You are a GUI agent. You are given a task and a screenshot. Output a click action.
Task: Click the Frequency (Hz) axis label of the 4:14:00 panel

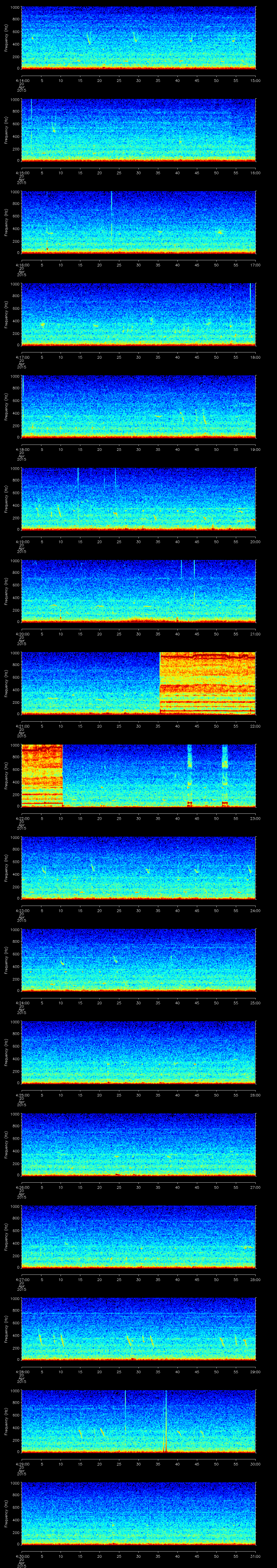click(x=6, y=38)
